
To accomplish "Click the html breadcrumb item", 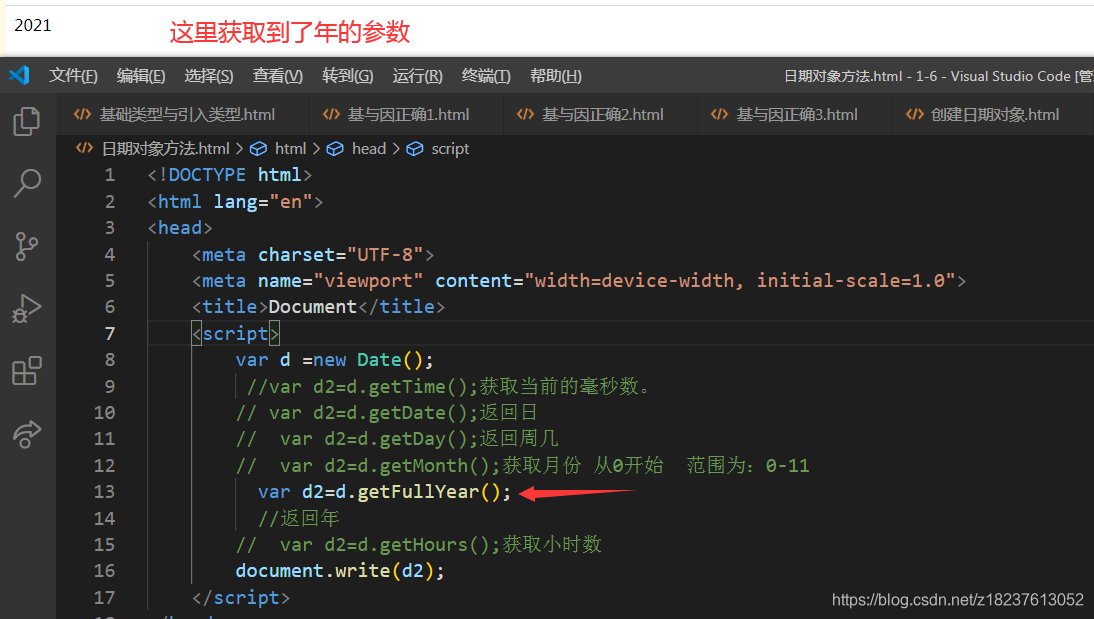I will [x=278, y=149].
